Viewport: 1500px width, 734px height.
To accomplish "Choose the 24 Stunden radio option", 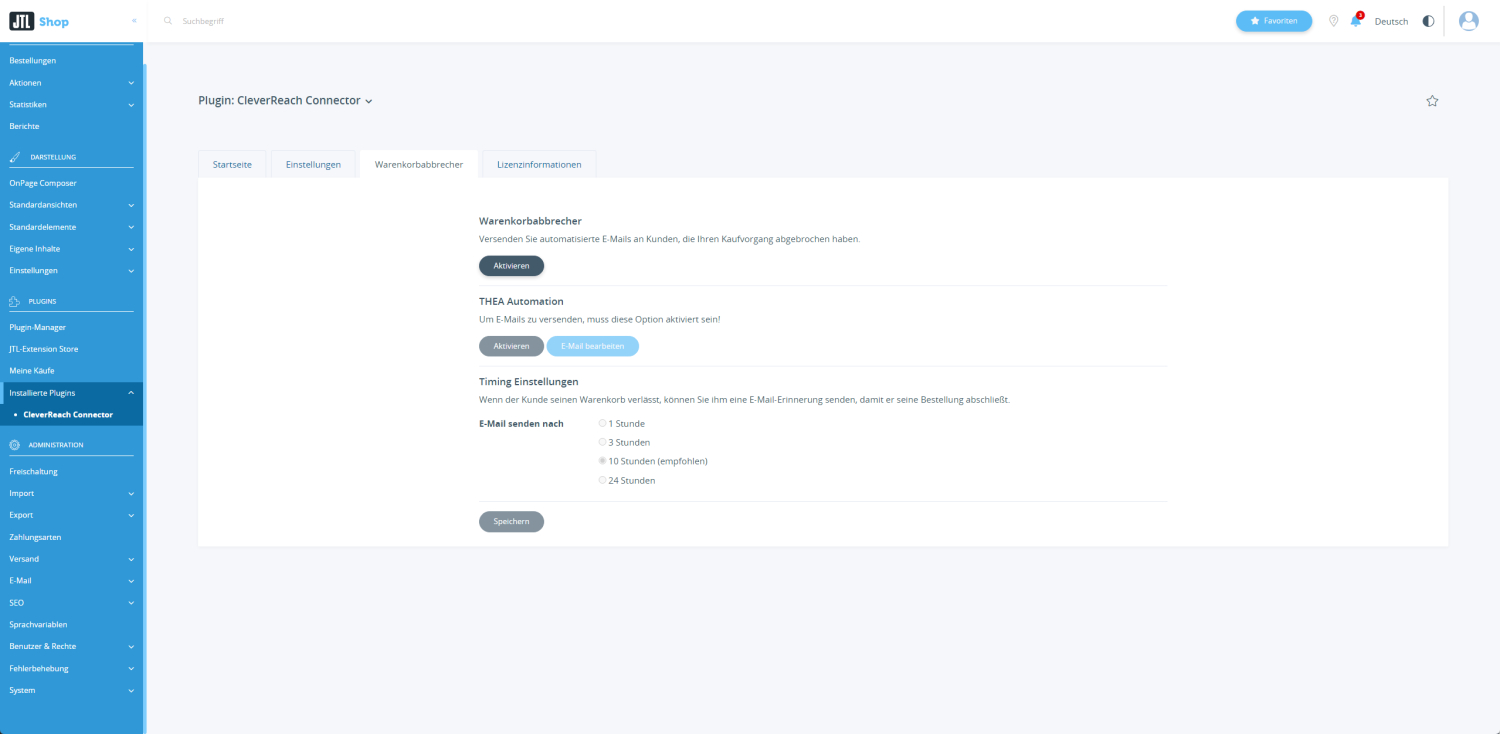I will [x=602, y=480].
